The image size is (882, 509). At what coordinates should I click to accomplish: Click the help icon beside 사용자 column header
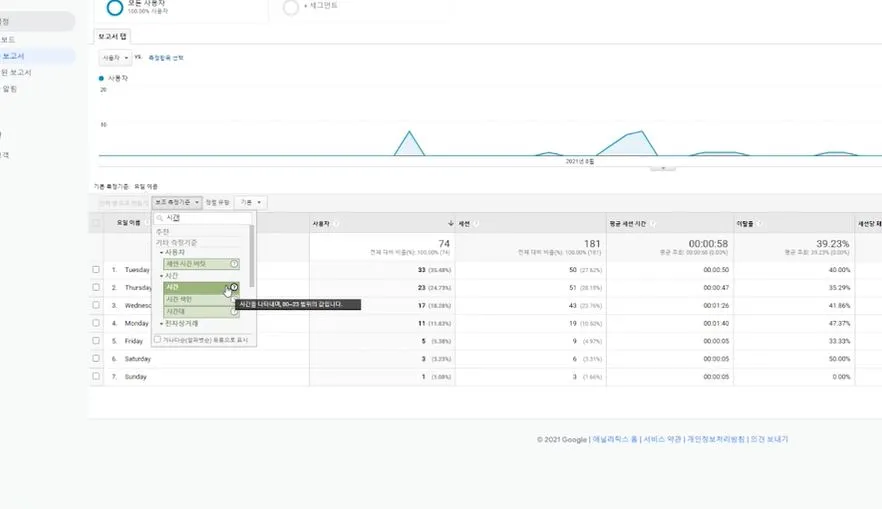[x=336, y=224]
